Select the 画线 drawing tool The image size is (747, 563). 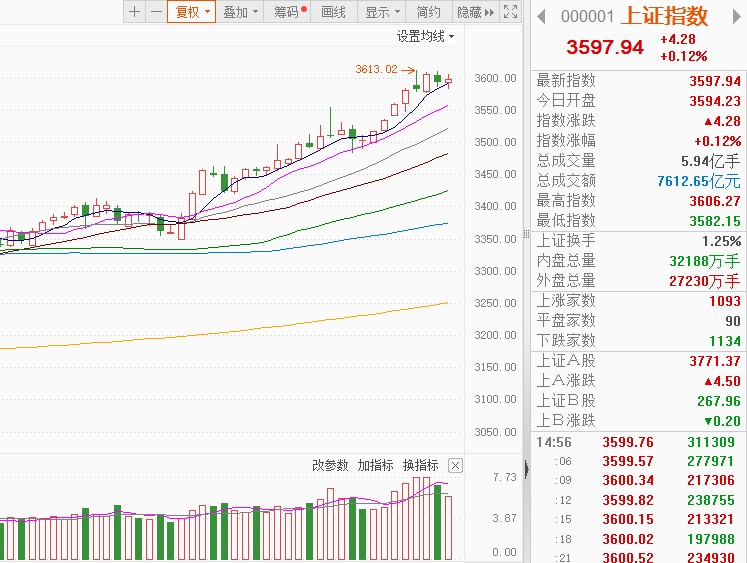(x=333, y=11)
